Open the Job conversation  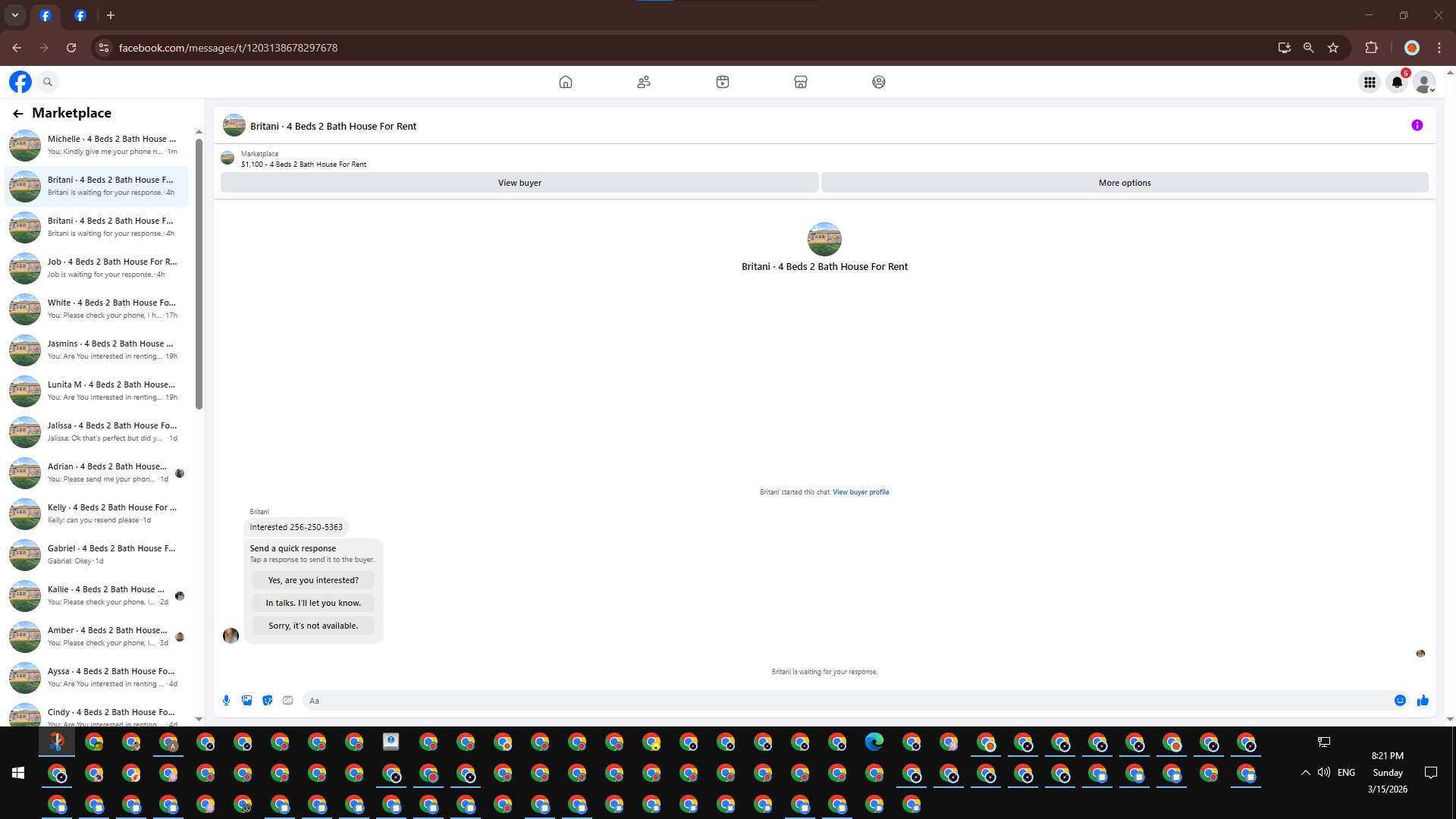point(97,268)
